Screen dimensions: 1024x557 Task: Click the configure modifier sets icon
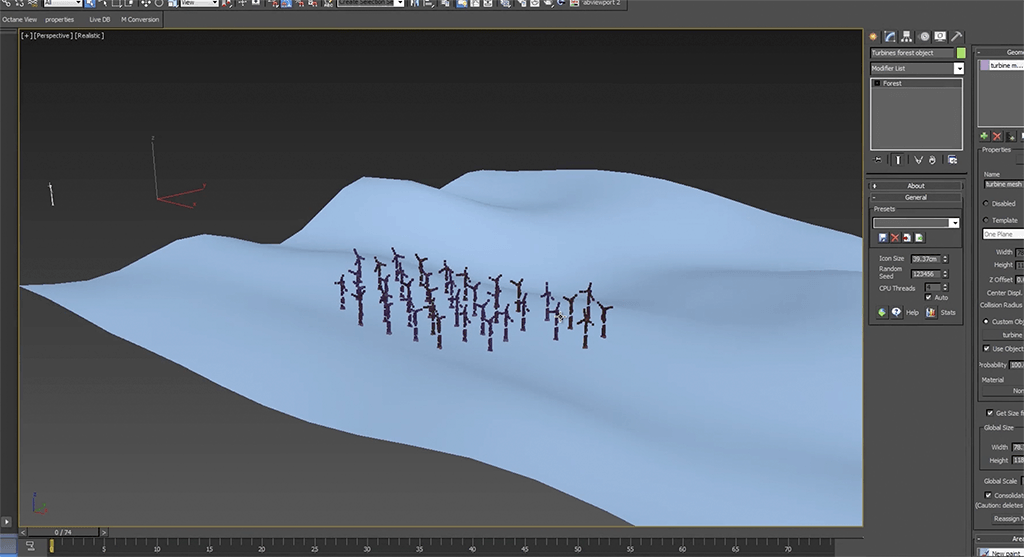pos(953,159)
